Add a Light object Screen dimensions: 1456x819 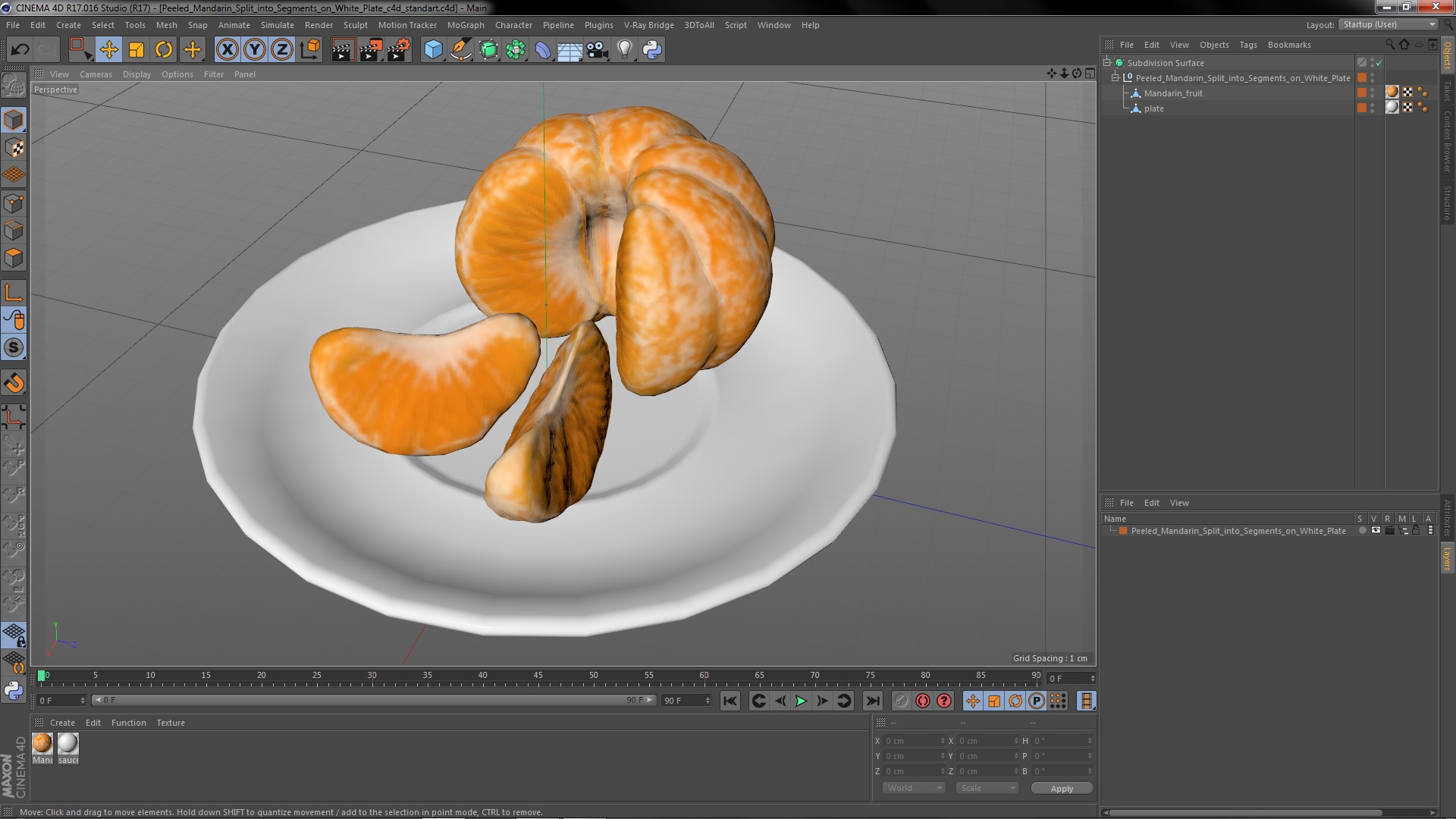click(625, 50)
